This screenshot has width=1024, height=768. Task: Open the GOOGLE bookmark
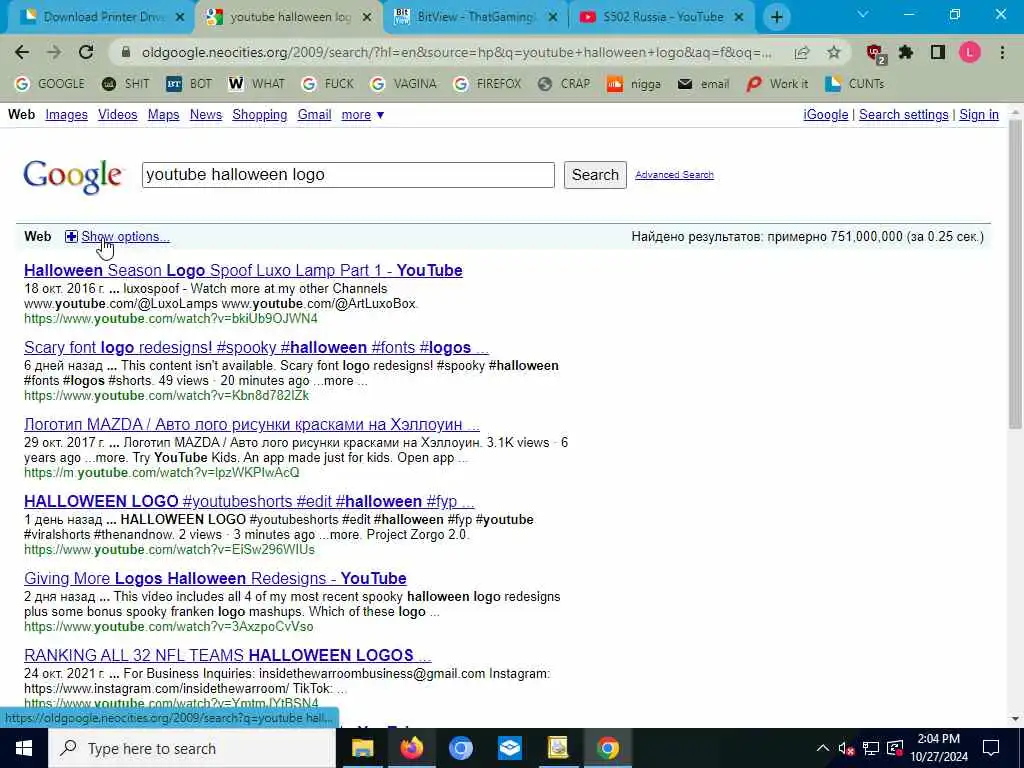tap(50, 84)
